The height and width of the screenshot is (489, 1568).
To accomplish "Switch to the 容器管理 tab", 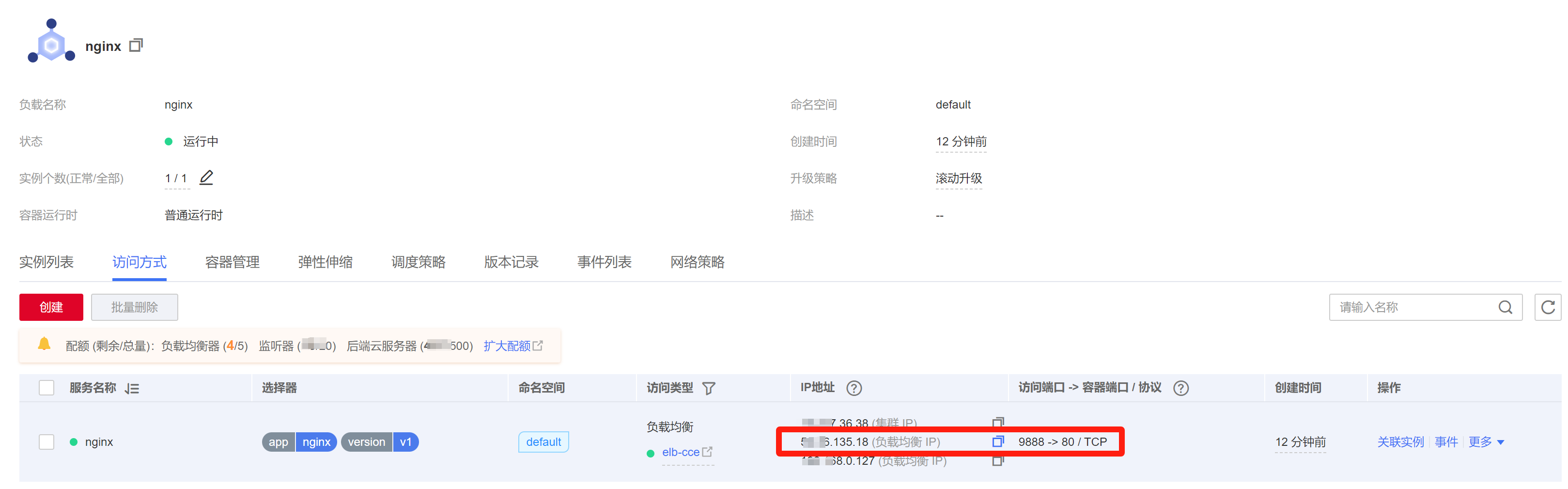I will (x=232, y=262).
